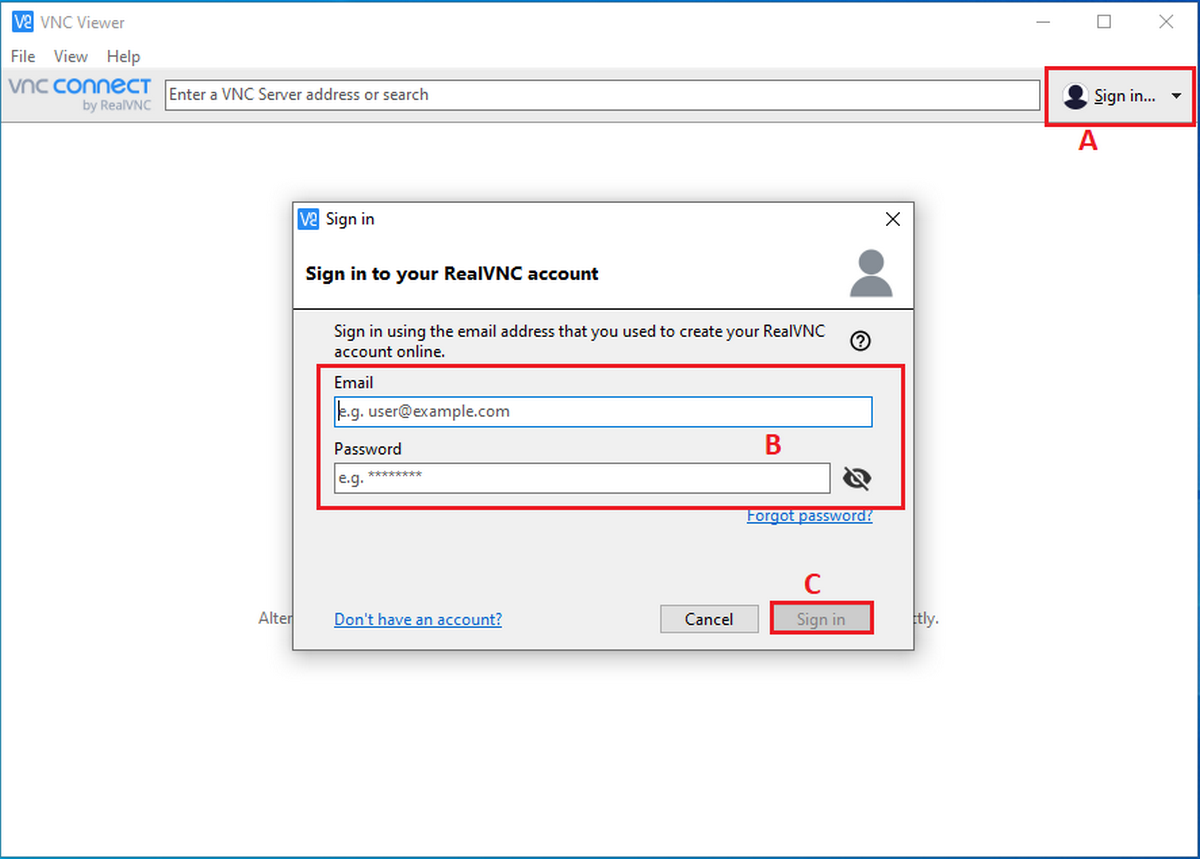Click the Cancel button
Viewport: 1200px width, 859px height.
708,619
